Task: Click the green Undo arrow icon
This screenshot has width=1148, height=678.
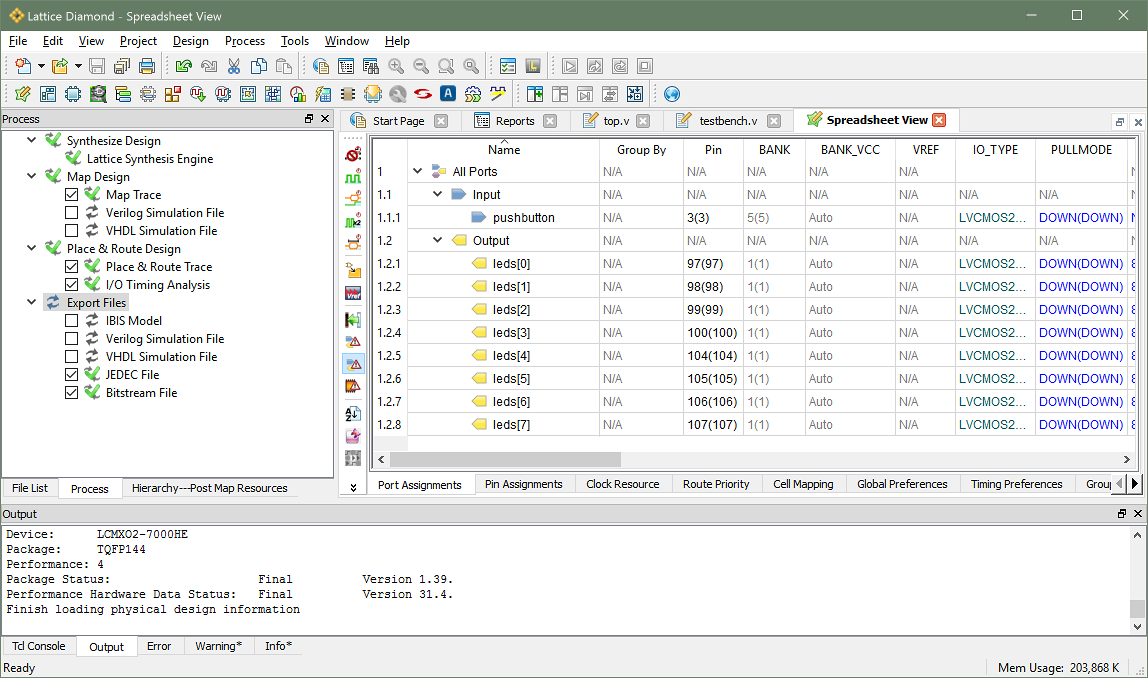Action: click(x=184, y=67)
